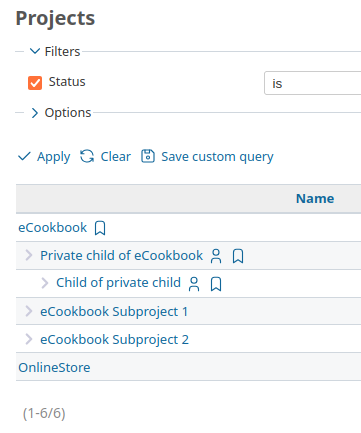The image size is (361, 433).
Task: Expand the Child of private child chevron
Action: [45, 283]
